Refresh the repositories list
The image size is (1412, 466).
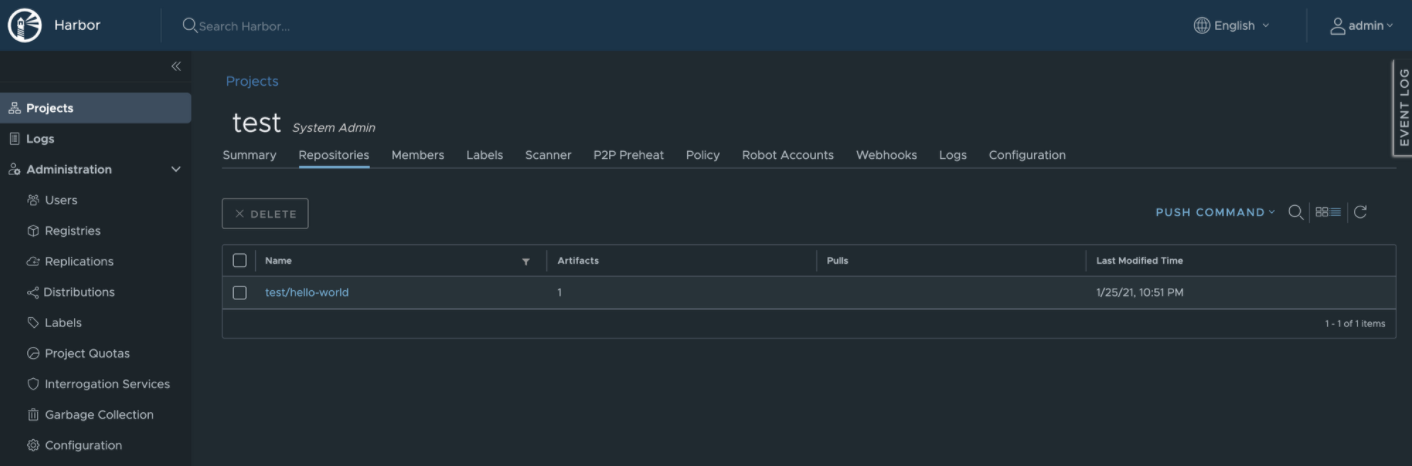pos(1360,212)
